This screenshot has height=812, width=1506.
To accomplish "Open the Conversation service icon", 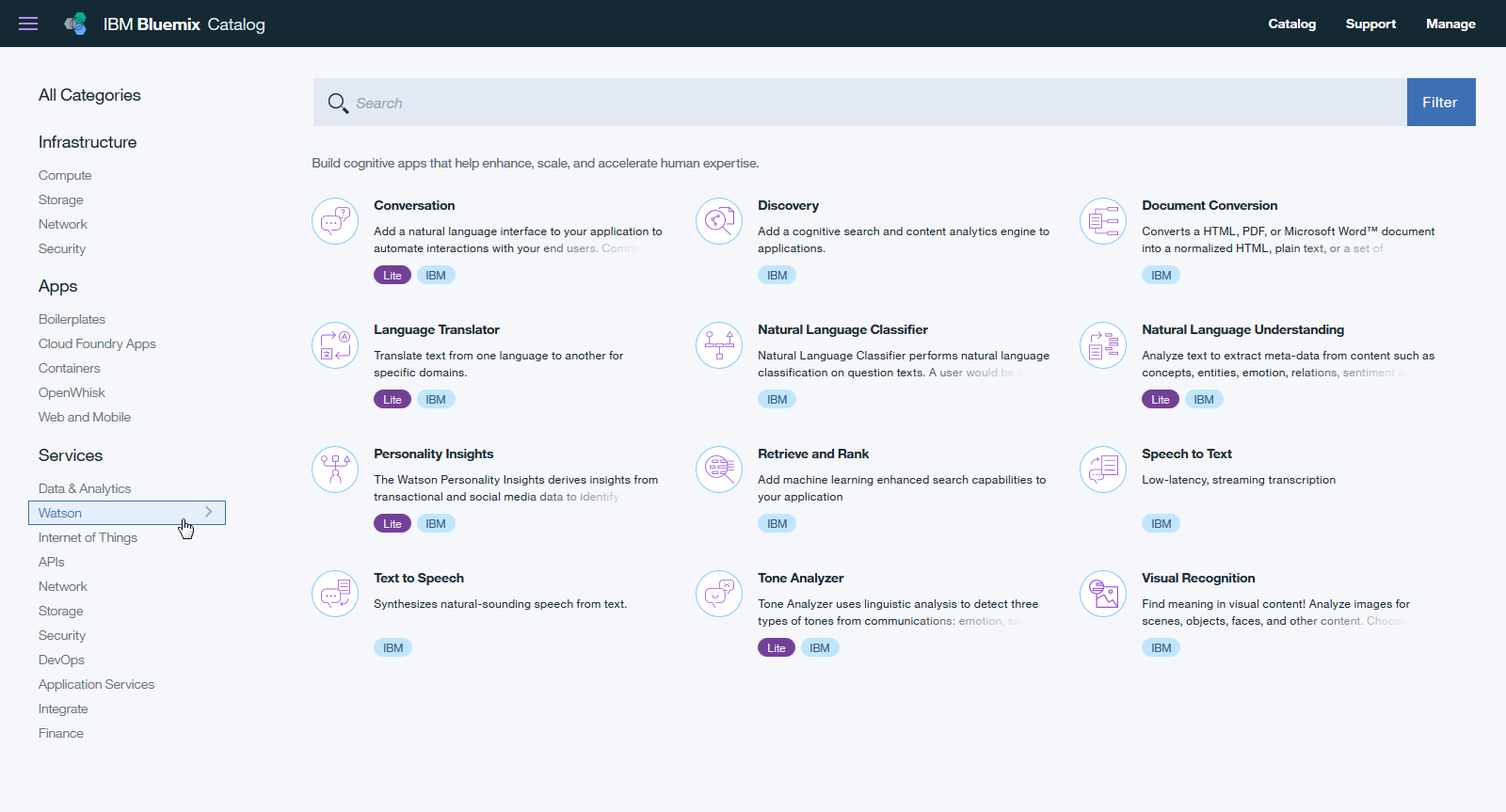I will 335,221.
